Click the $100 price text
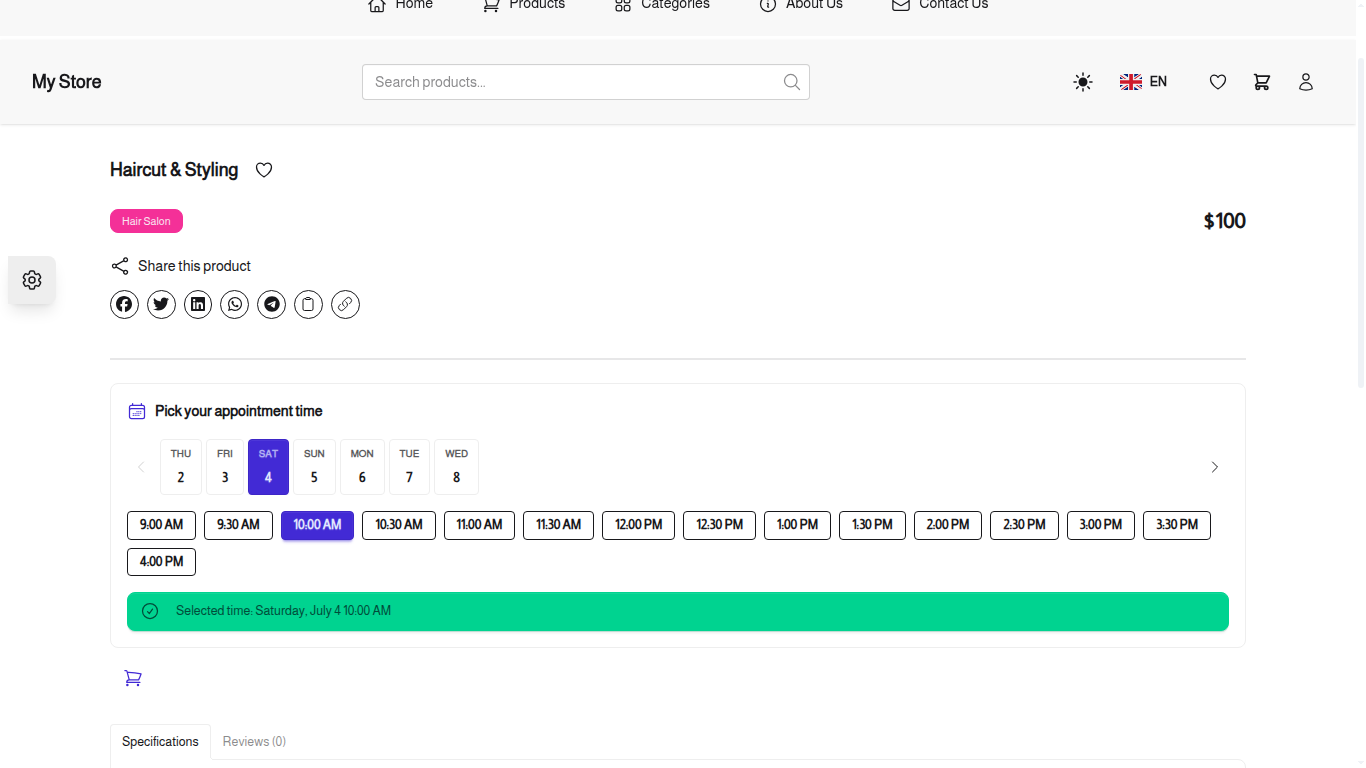 [1225, 221]
